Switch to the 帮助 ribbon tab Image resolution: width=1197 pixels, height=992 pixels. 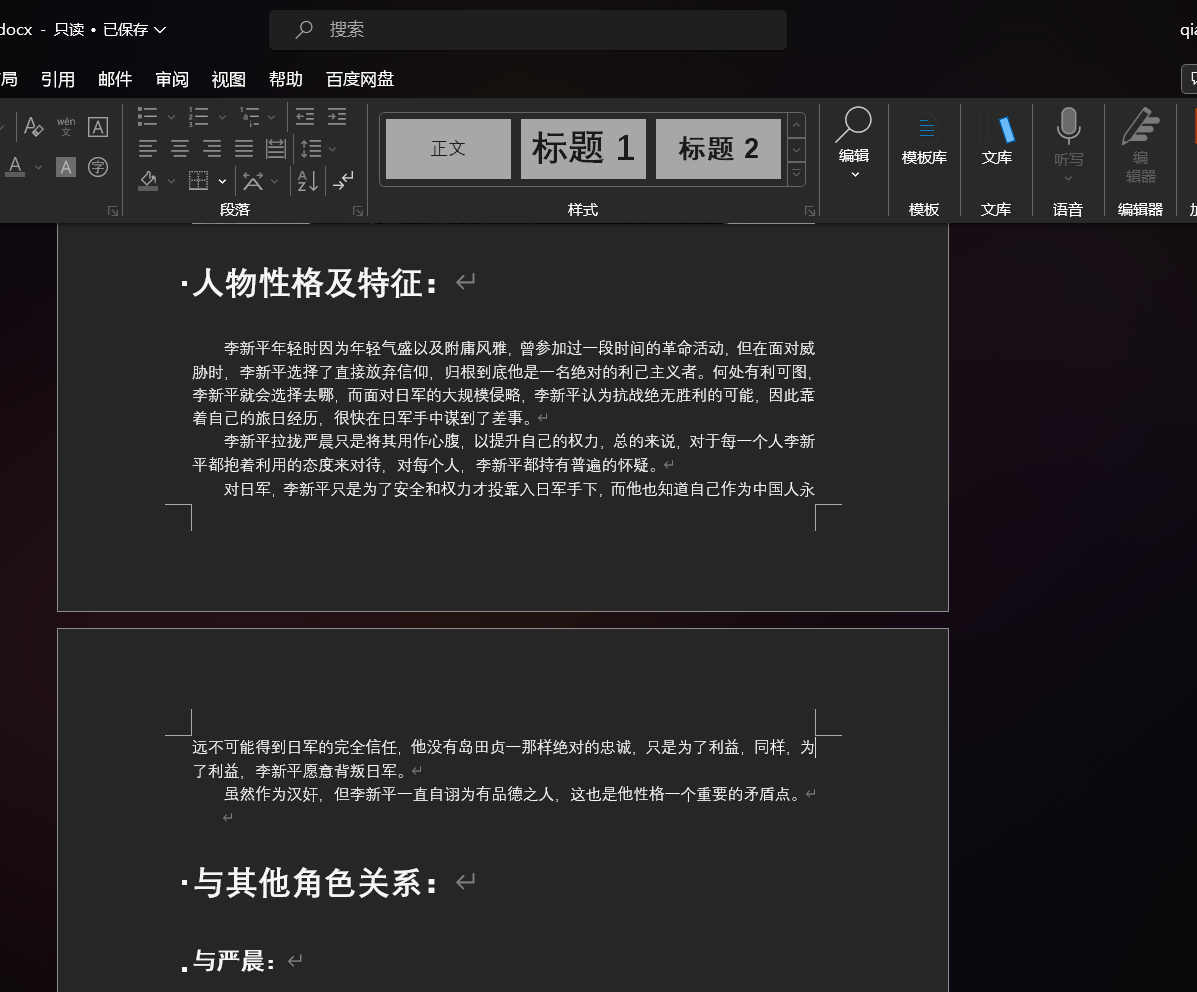[286, 79]
